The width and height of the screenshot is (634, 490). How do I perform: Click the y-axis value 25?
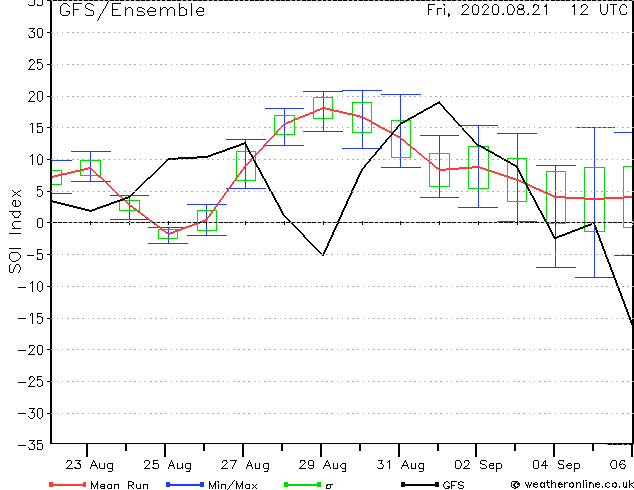point(36,65)
